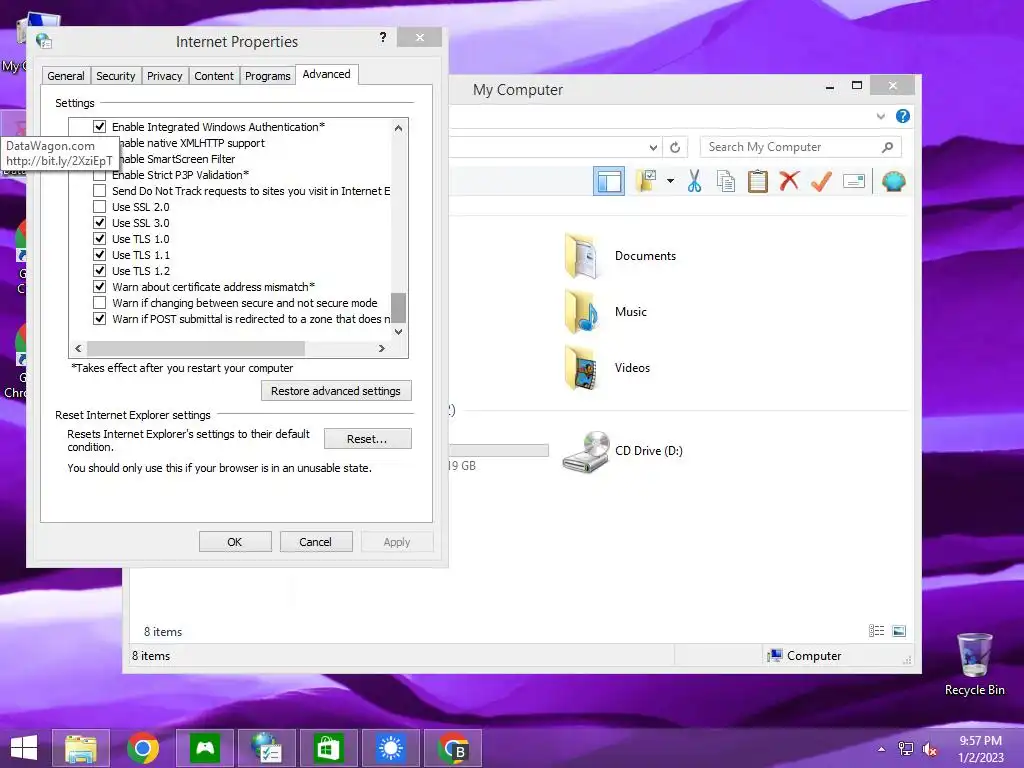Open the Programs tab

(x=268, y=76)
